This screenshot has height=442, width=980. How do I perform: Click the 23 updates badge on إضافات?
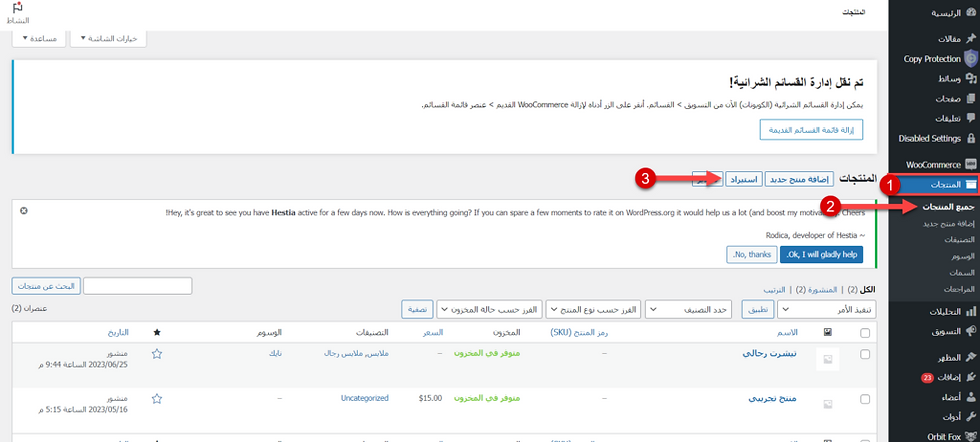coord(928,378)
